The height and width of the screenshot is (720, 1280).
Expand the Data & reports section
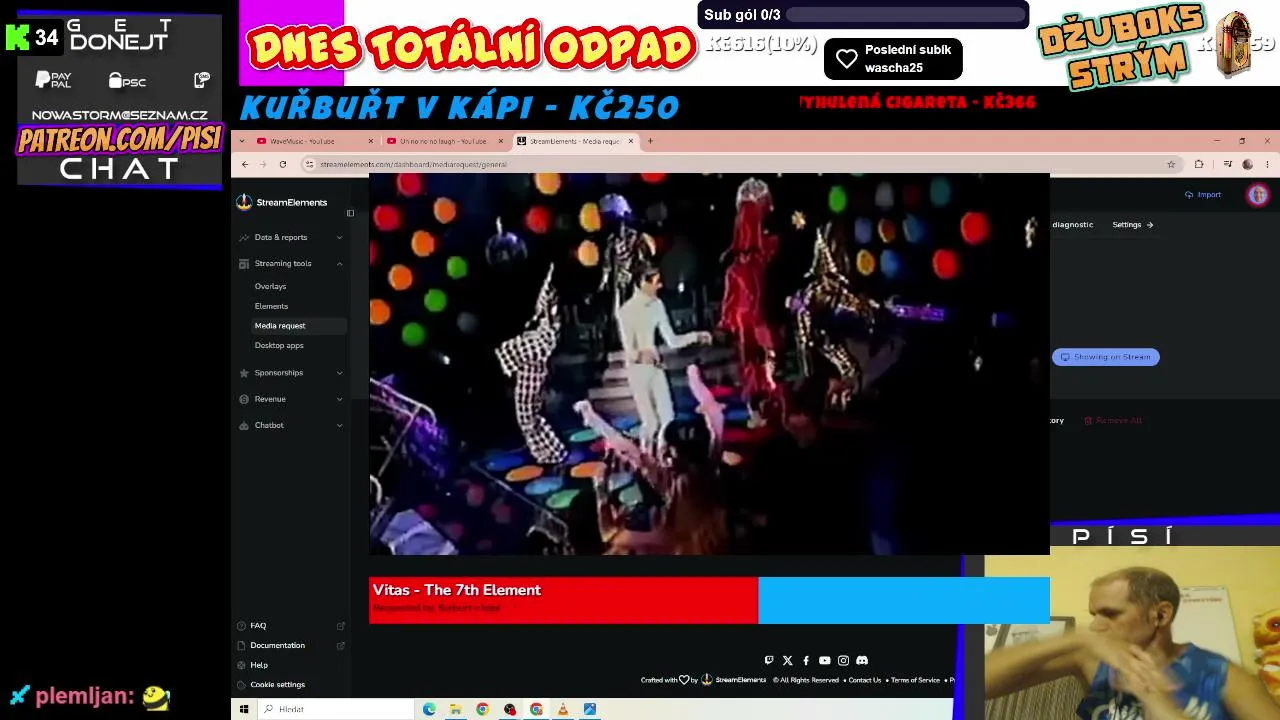339,237
